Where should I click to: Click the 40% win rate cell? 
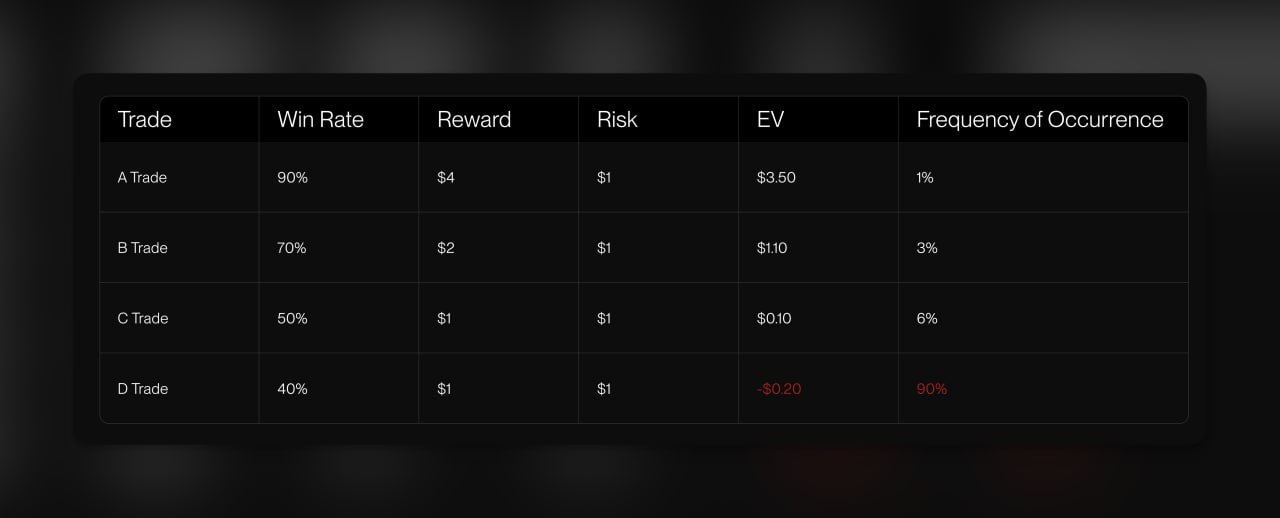point(292,389)
